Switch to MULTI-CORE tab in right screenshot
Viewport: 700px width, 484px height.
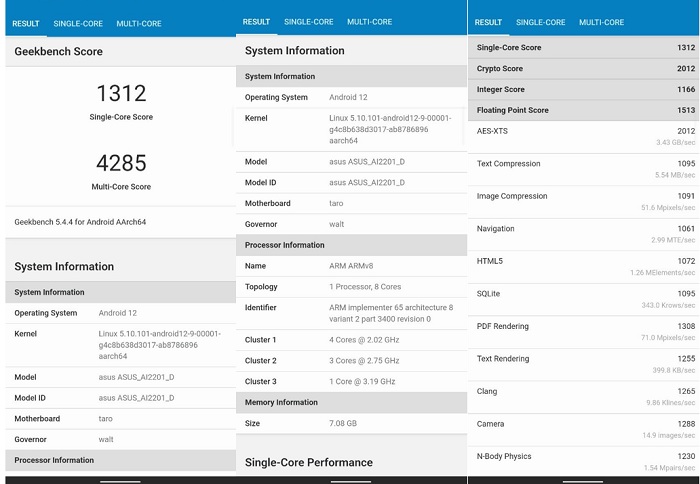point(601,22)
